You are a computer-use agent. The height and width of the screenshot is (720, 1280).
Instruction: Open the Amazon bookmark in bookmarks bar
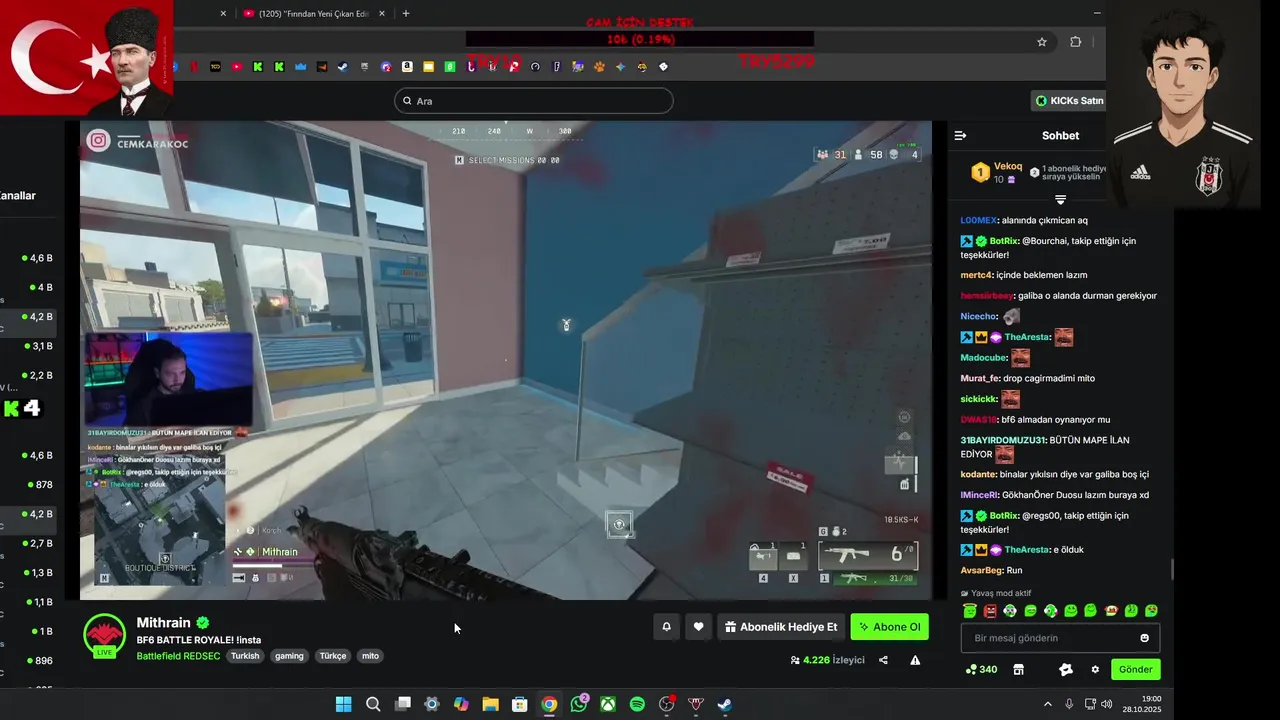point(407,67)
